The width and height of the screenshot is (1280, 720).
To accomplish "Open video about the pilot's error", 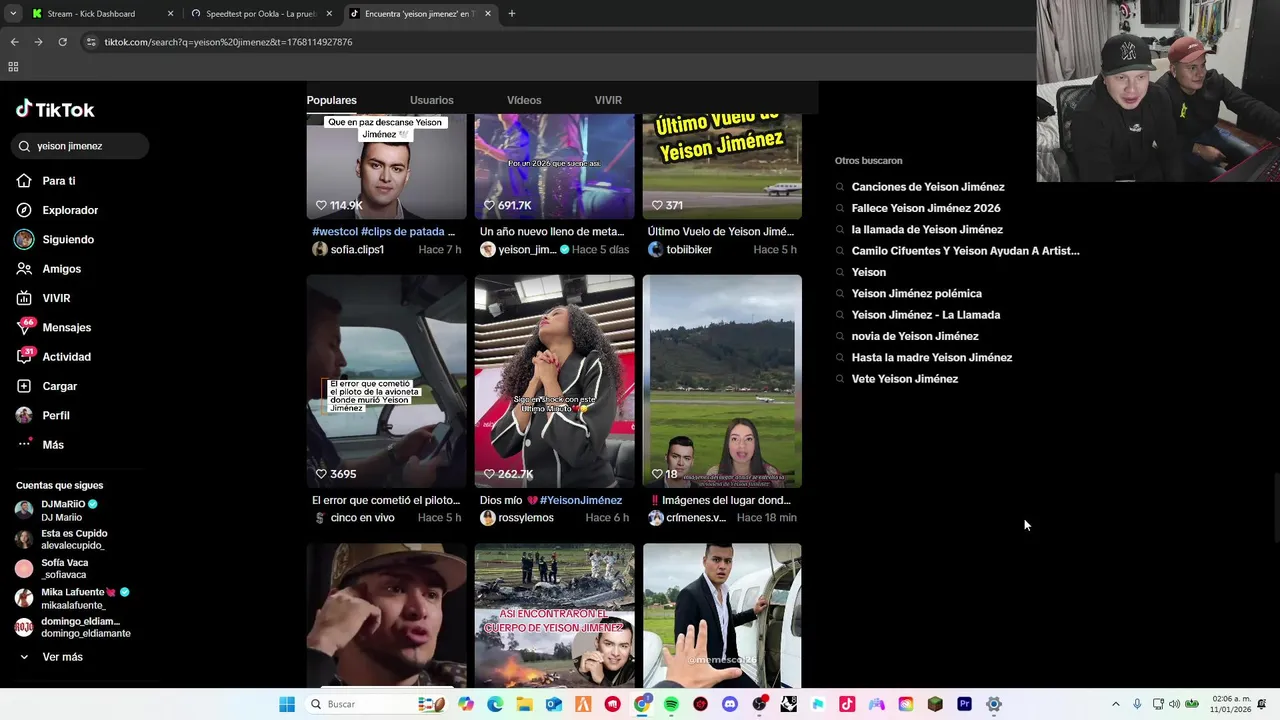I will click(386, 381).
